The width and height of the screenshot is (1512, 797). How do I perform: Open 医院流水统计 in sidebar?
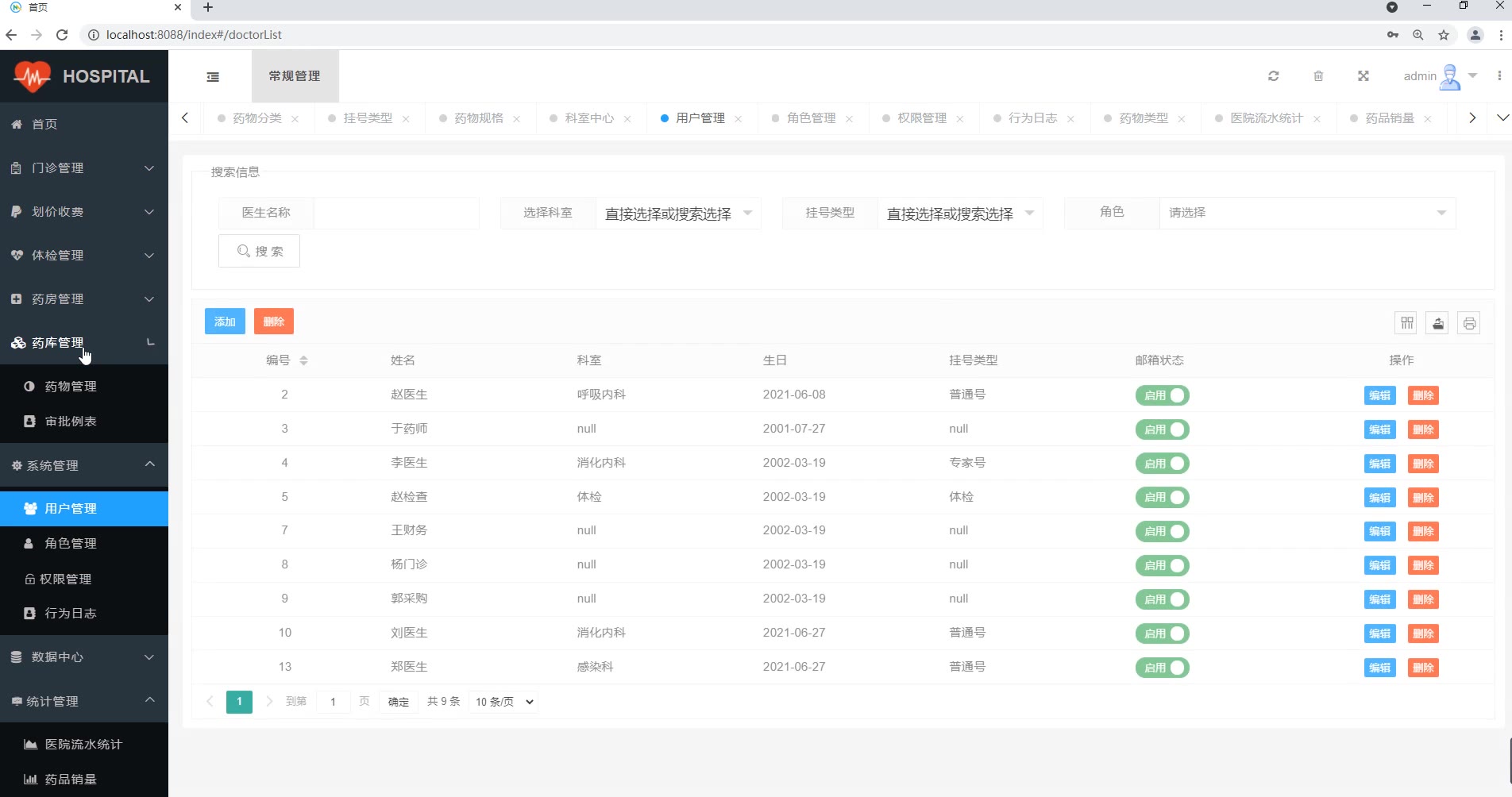[x=84, y=745]
